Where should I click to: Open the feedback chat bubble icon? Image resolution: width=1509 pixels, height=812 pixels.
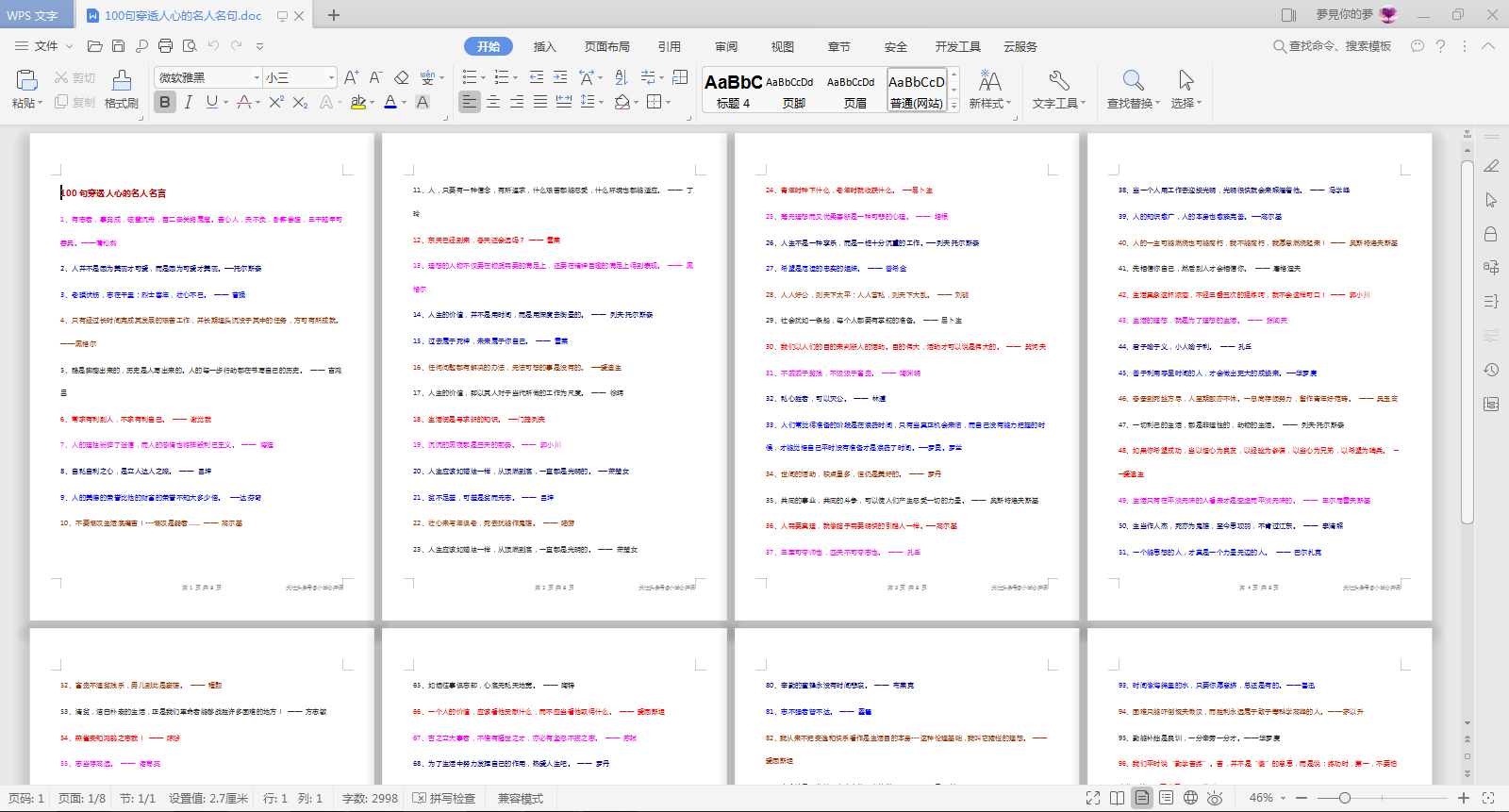click(x=1417, y=45)
